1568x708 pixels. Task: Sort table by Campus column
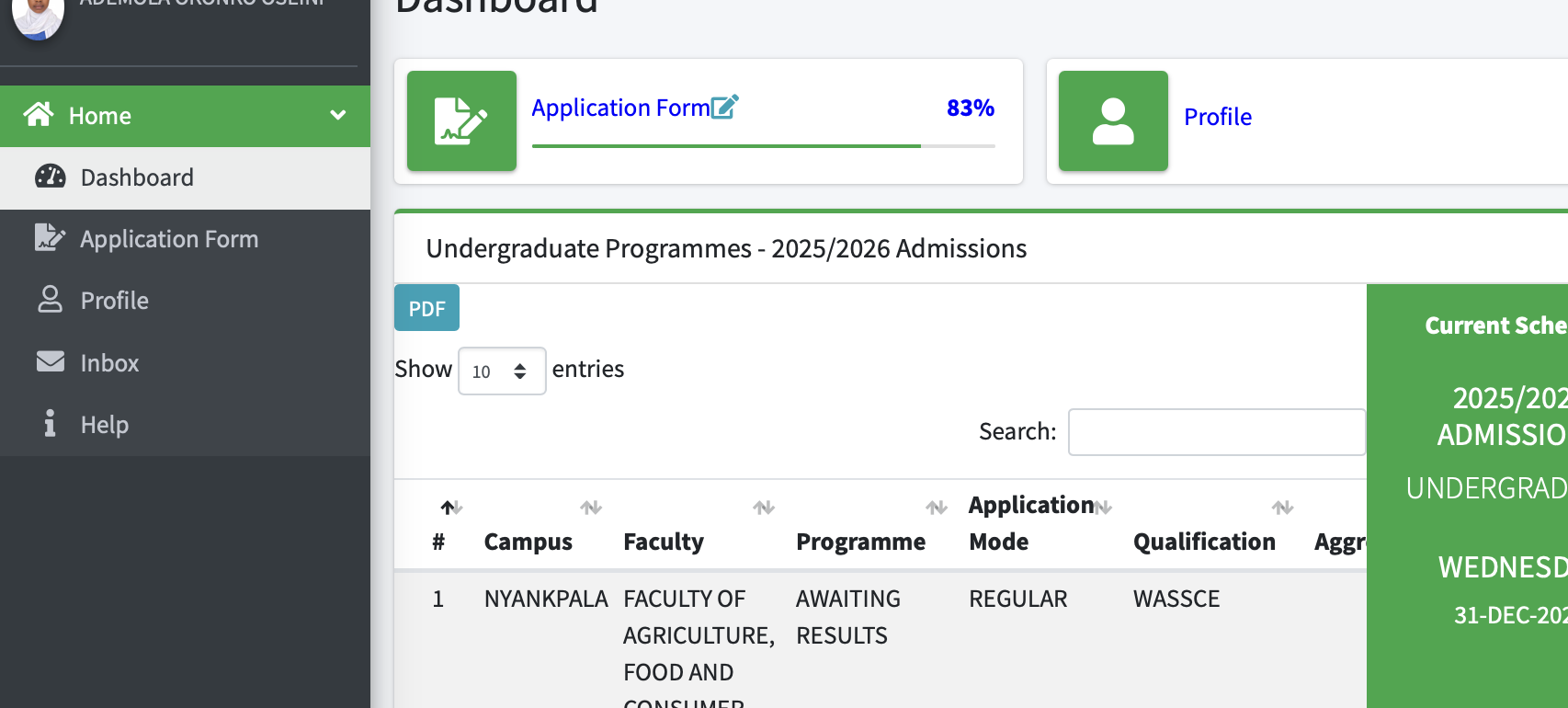tap(528, 542)
